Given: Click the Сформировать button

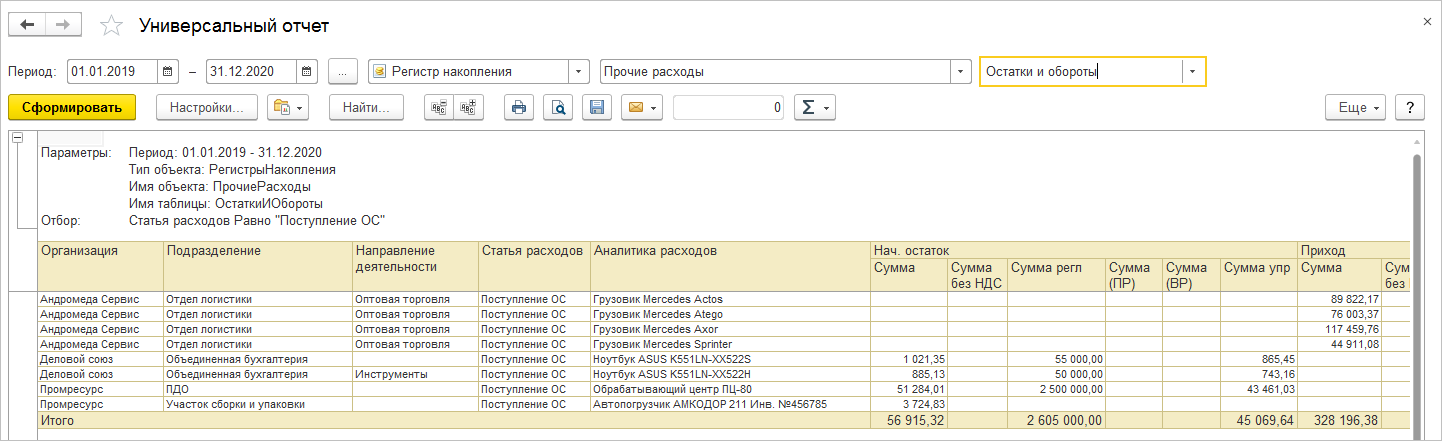Looking at the screenshot, I should pos(72,107).
